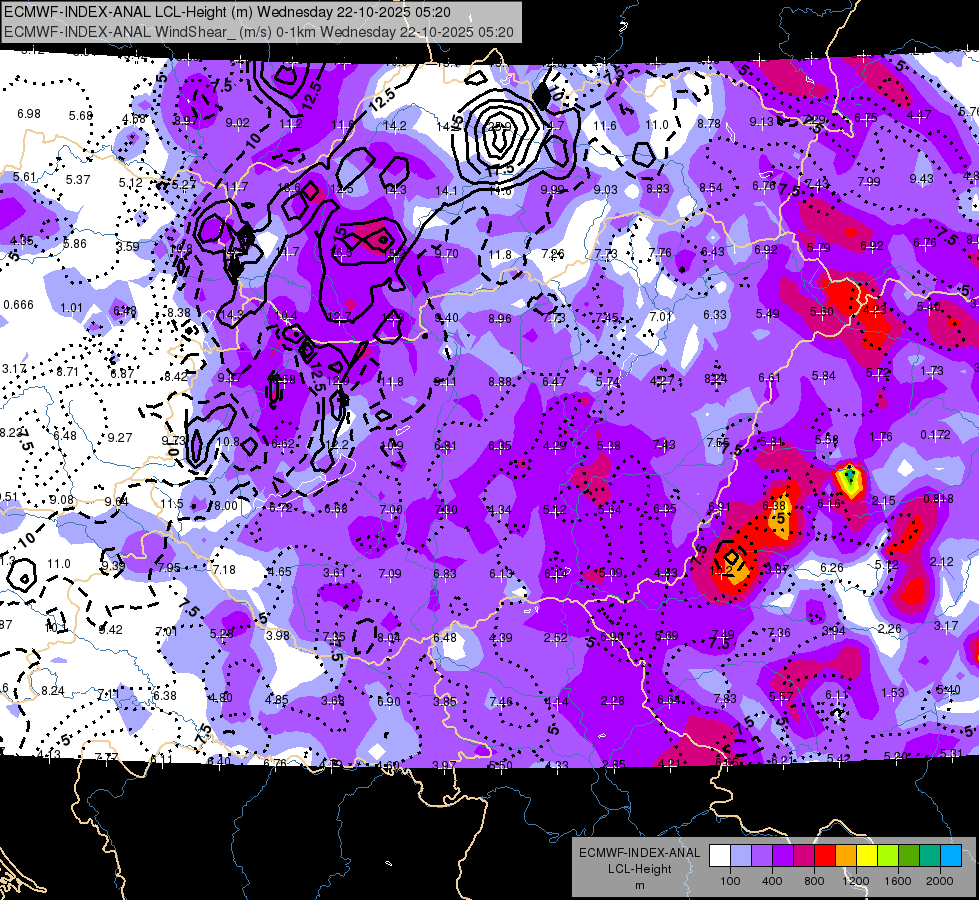979x900 pixels.
Task: Click the wind shear value 8.78
Action: coord(709,124)
